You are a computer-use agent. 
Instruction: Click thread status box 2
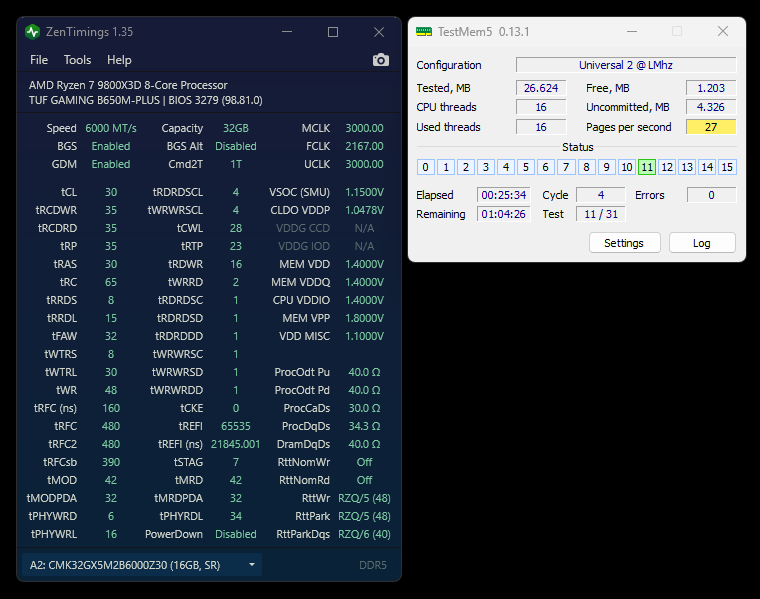tap(466, 167)
